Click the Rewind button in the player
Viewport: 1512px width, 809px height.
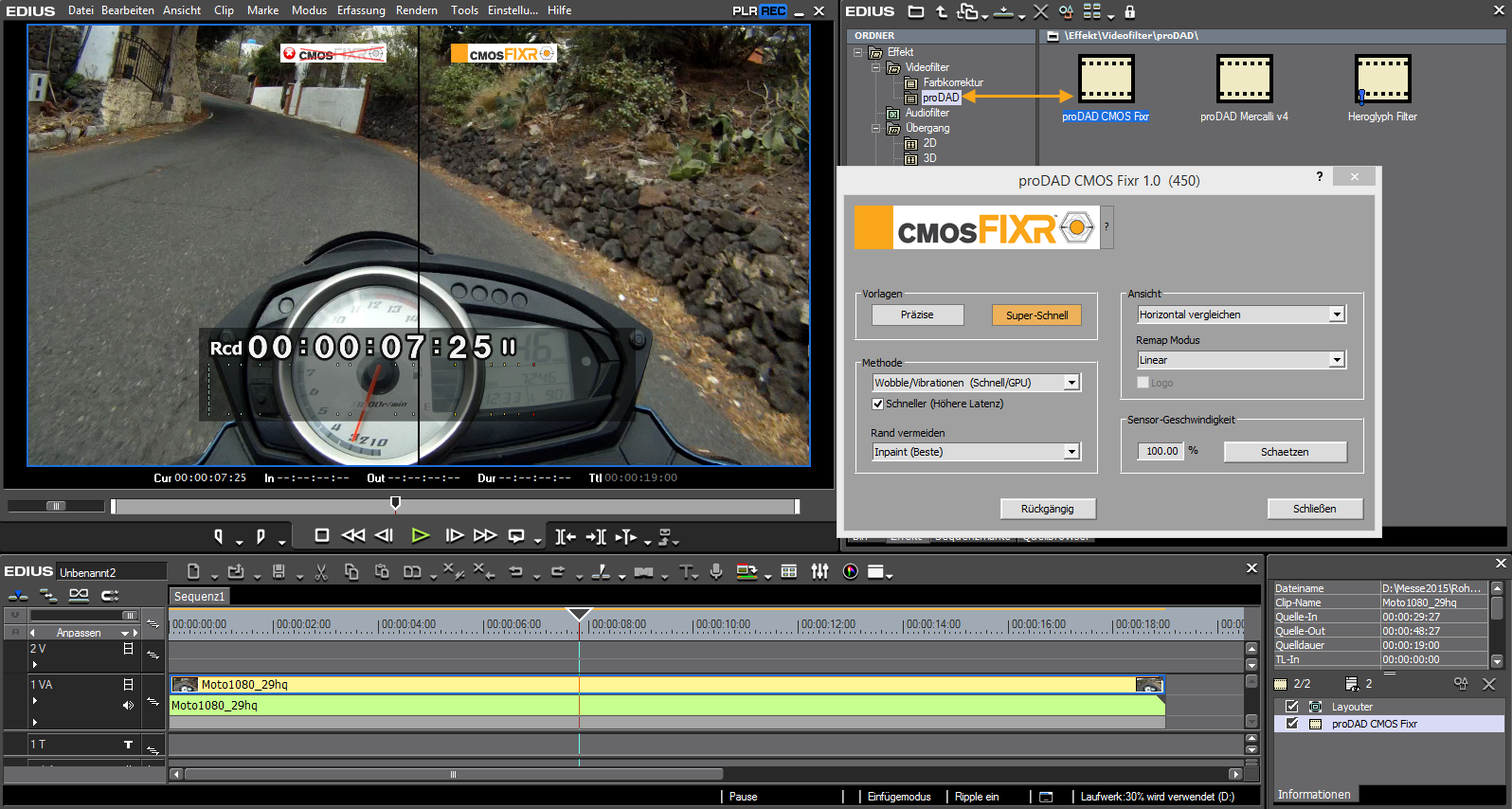click(353, 536)
